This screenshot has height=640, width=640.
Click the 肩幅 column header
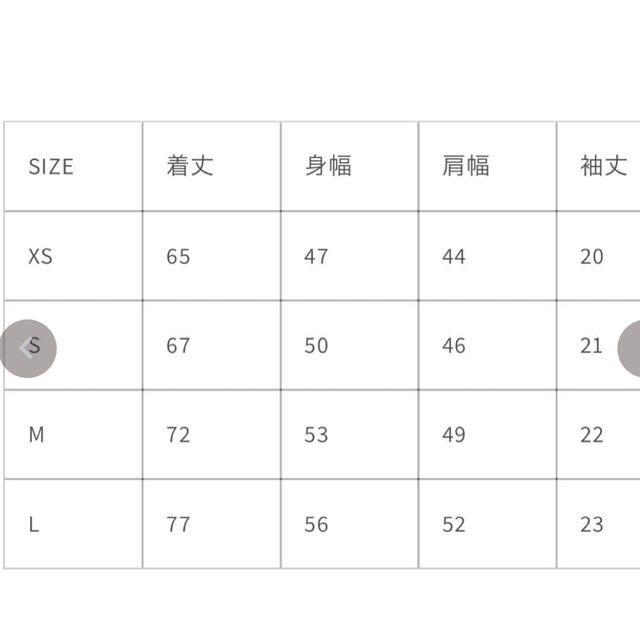pos(466,166)
